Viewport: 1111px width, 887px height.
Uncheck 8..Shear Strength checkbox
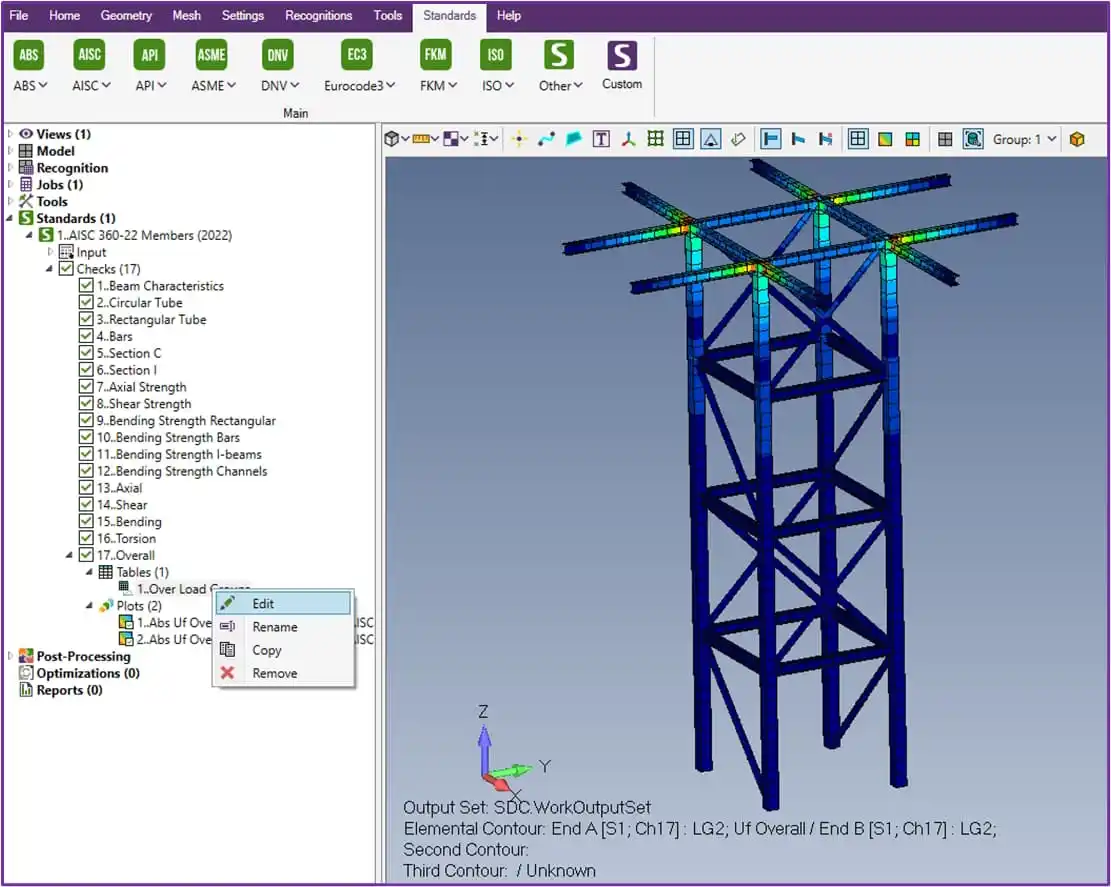pyautogui.click(x=86, y=403)
